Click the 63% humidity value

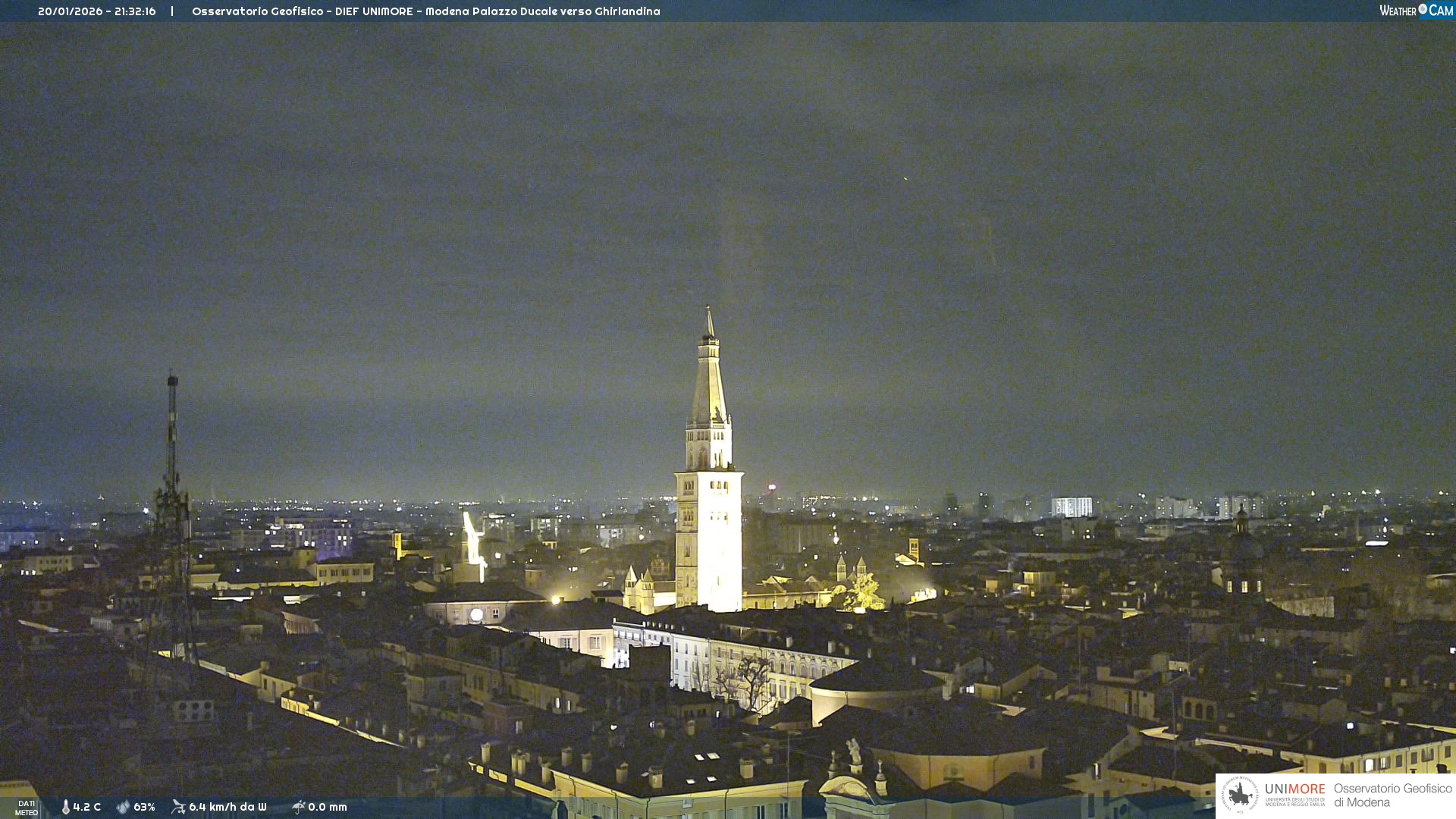pos(144,807)
